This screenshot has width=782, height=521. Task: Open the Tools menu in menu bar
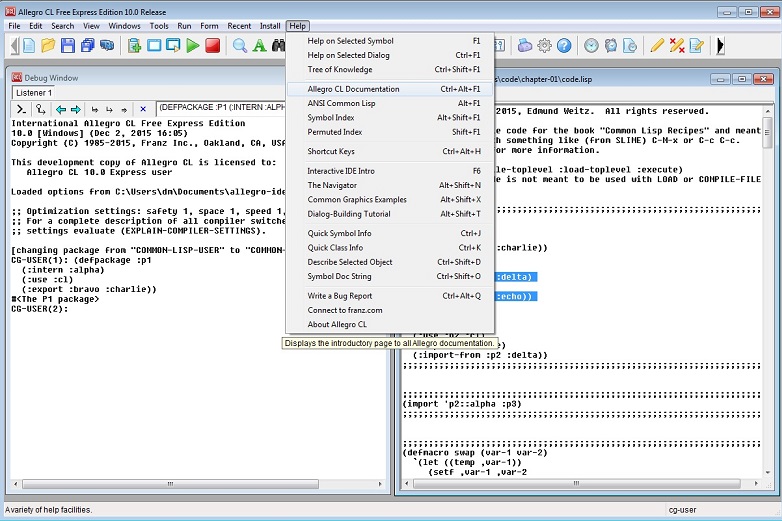(159, 26)
